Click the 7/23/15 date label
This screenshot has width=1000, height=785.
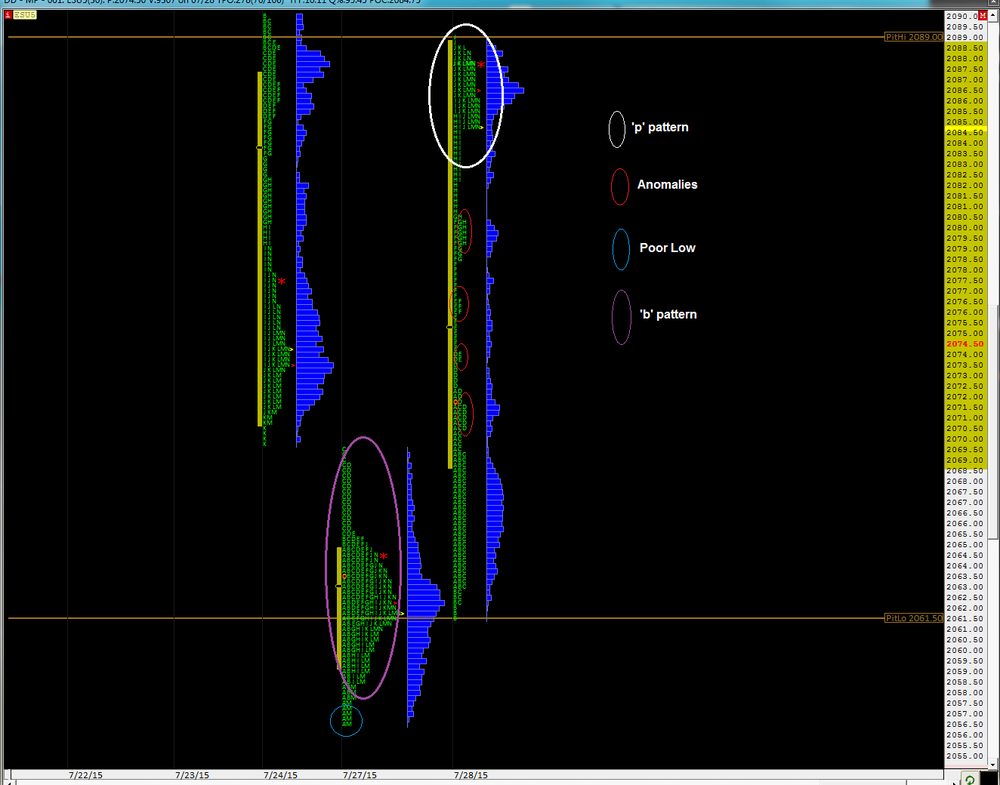[192, 775]
